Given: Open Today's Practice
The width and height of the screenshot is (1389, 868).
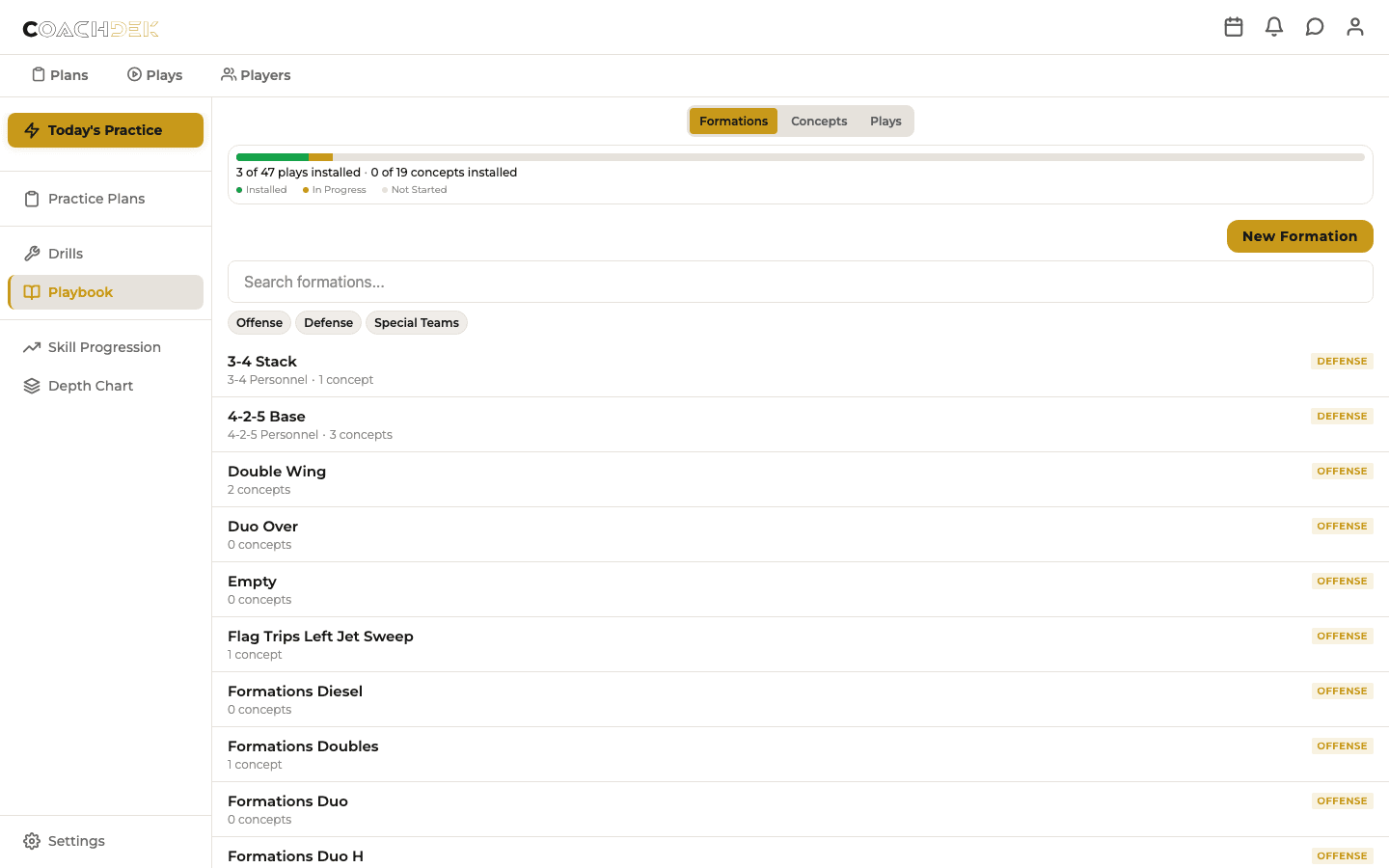Looking at the screenshot, I should tap(104, 129).
